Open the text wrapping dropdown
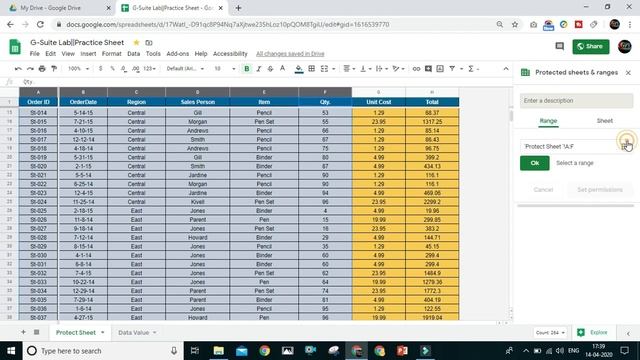 [x=382, y=69]
